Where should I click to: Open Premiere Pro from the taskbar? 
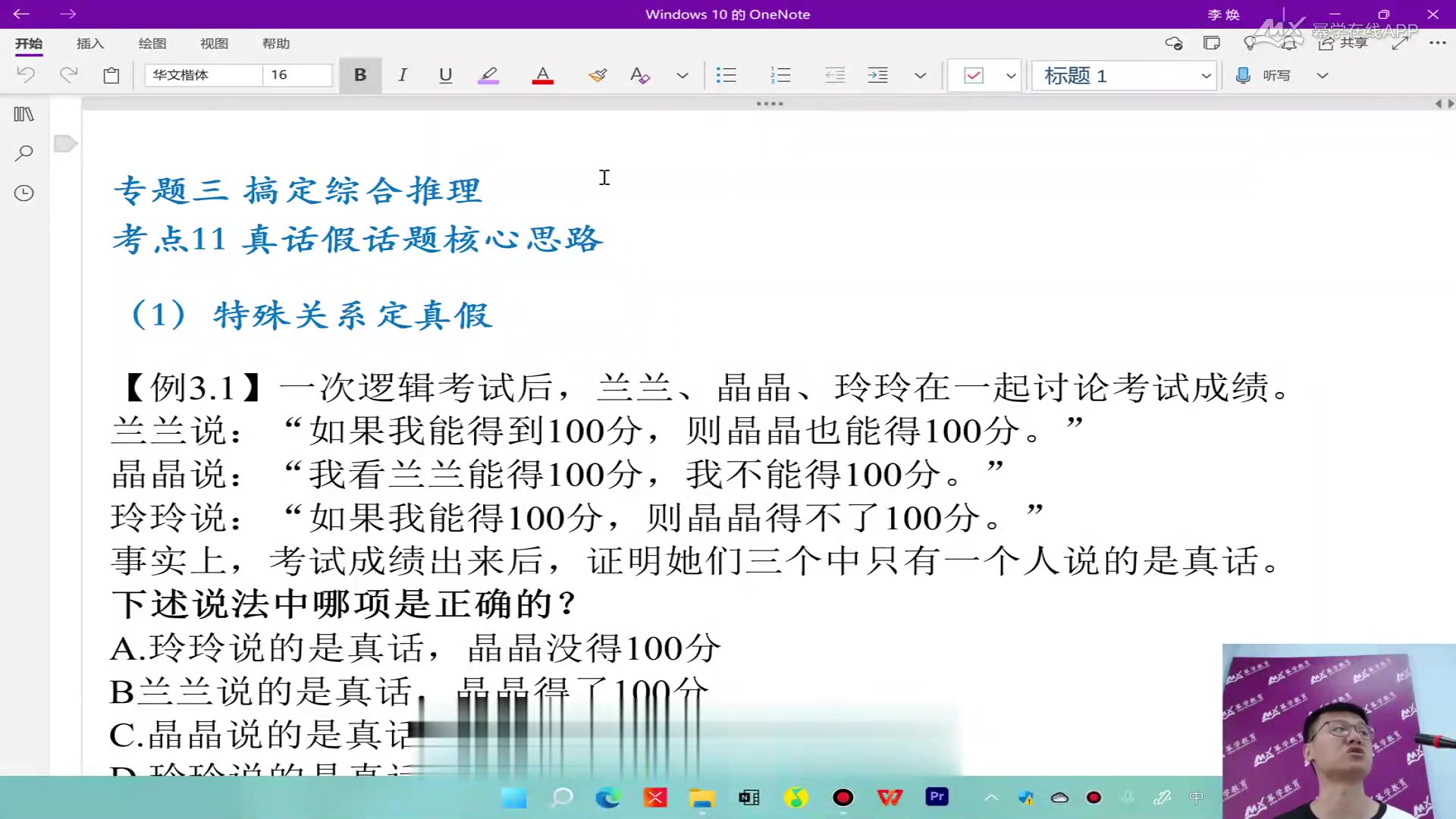[x=937, y=797]
